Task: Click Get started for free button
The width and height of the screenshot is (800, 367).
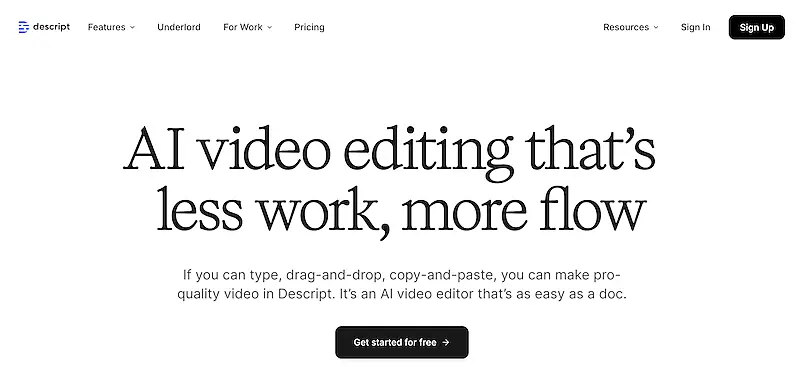Action: point(402,342)
